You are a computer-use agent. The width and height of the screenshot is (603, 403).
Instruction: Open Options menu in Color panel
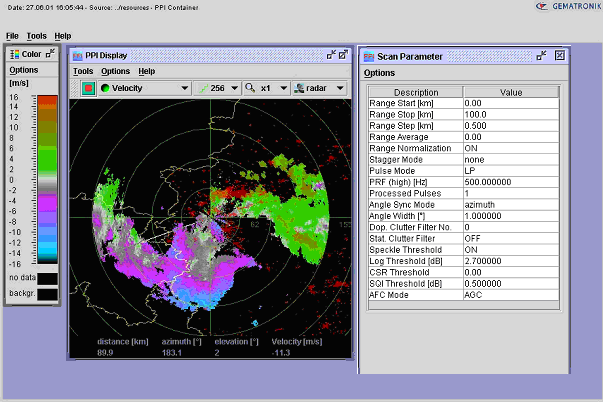[24, 70]
